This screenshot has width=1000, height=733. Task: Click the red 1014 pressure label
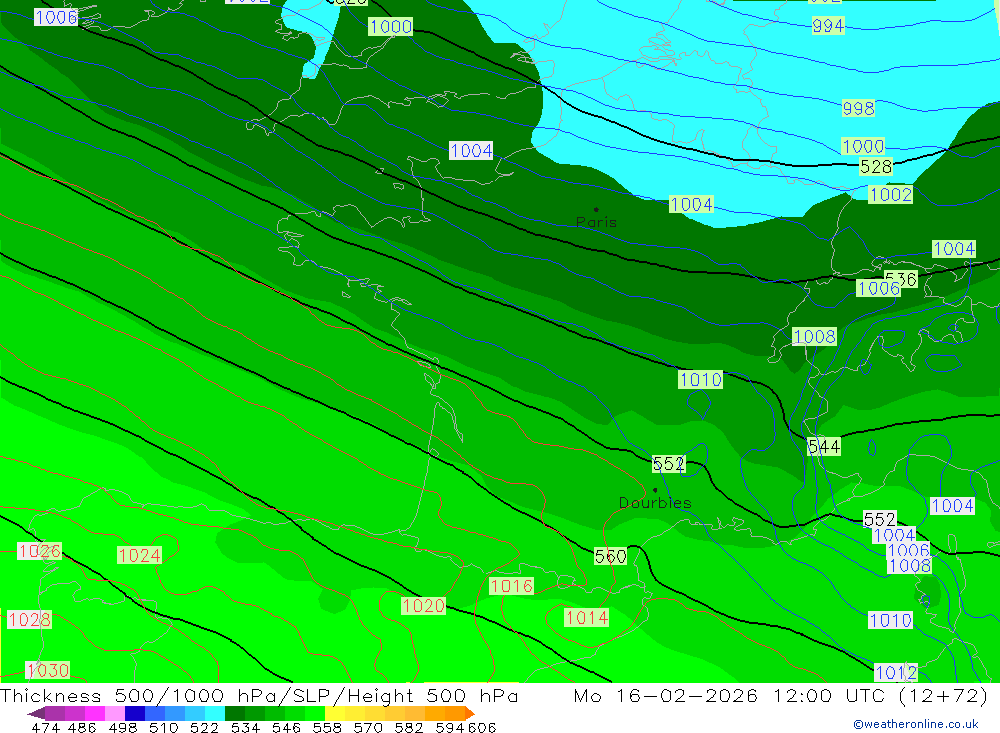click(587, 617)
